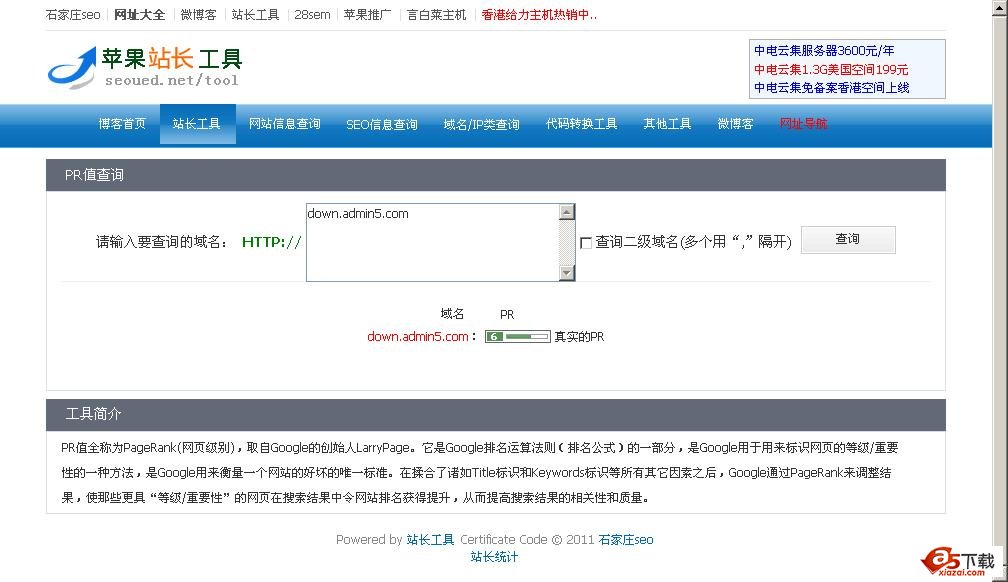Viewport: 1008px width, 582px height.
Task: Click the 域名 column header
Action: (x=452, y=314)
